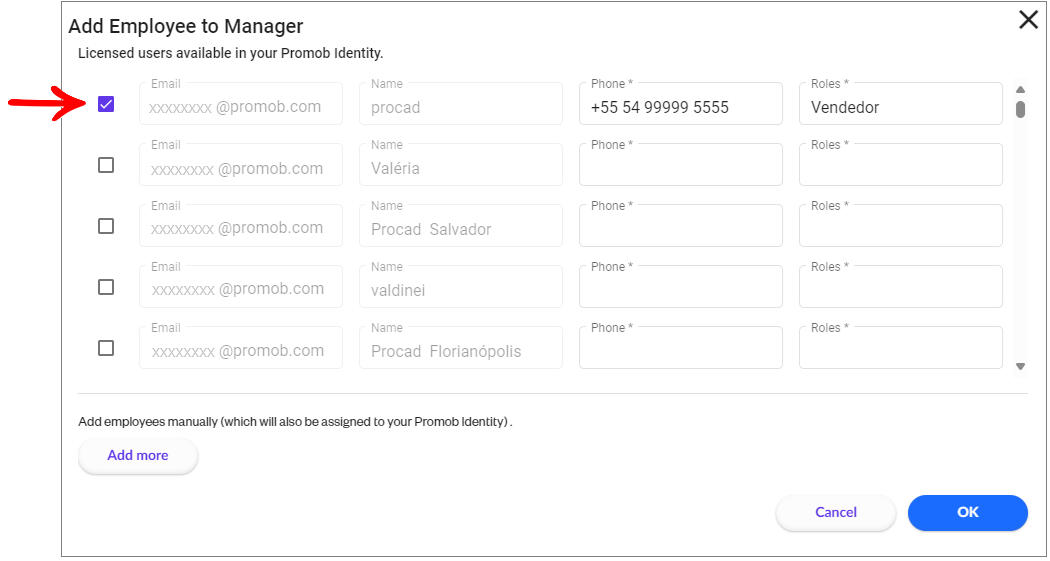This screenshot has height=561, width=1050.
Task: Confirm with the OK button
Action: [968, 513]
